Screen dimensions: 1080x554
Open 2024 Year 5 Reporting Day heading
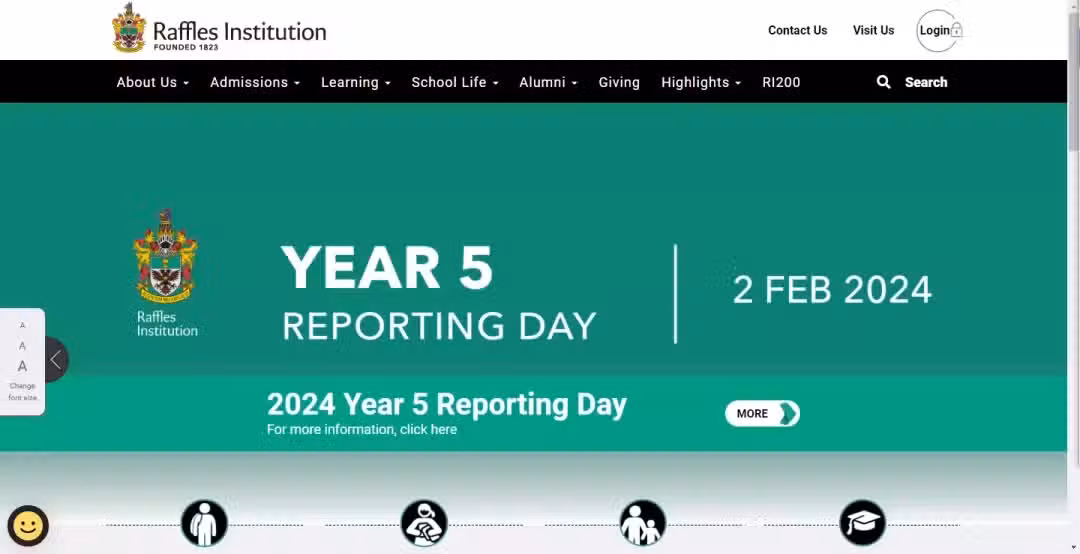(446, 404)
